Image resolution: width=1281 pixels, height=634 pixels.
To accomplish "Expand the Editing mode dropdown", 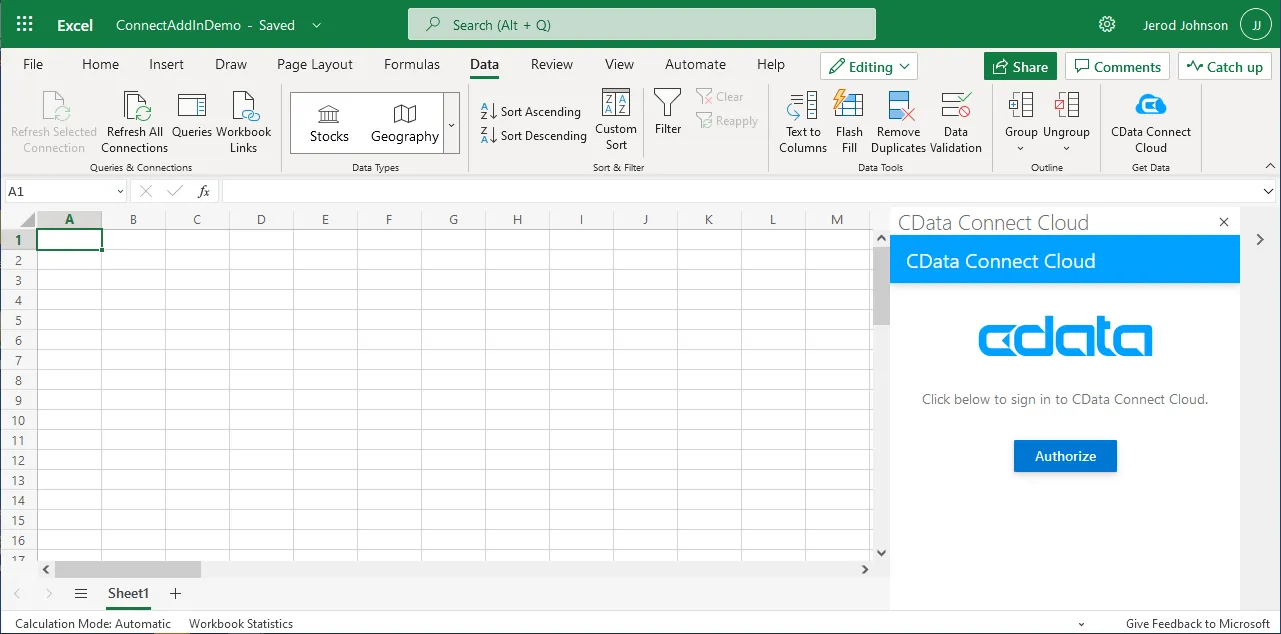I will (869, 67).
